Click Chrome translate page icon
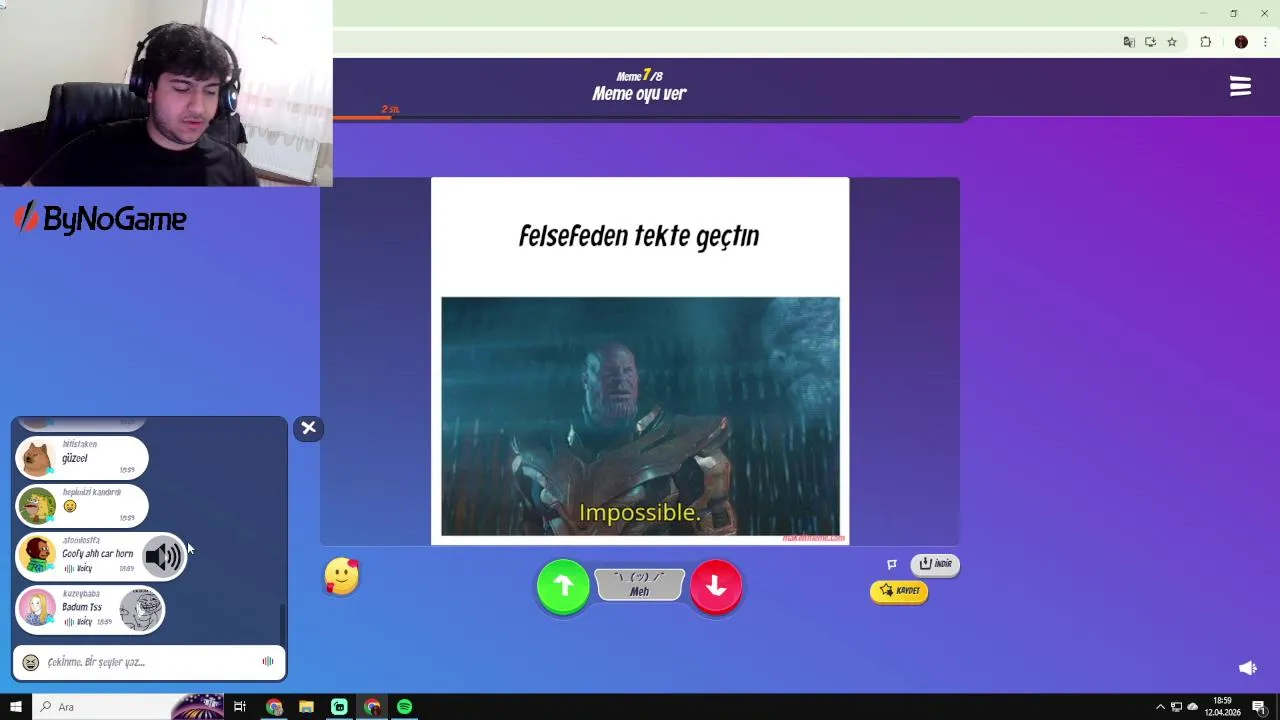1280x720 pixels. (1129, 42)
